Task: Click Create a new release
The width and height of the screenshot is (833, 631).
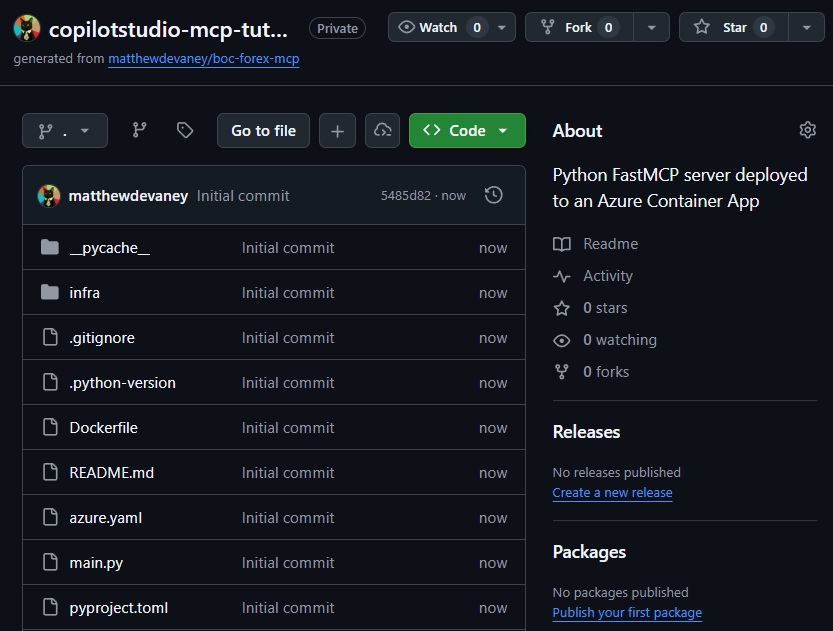Action: coord(613,493)
